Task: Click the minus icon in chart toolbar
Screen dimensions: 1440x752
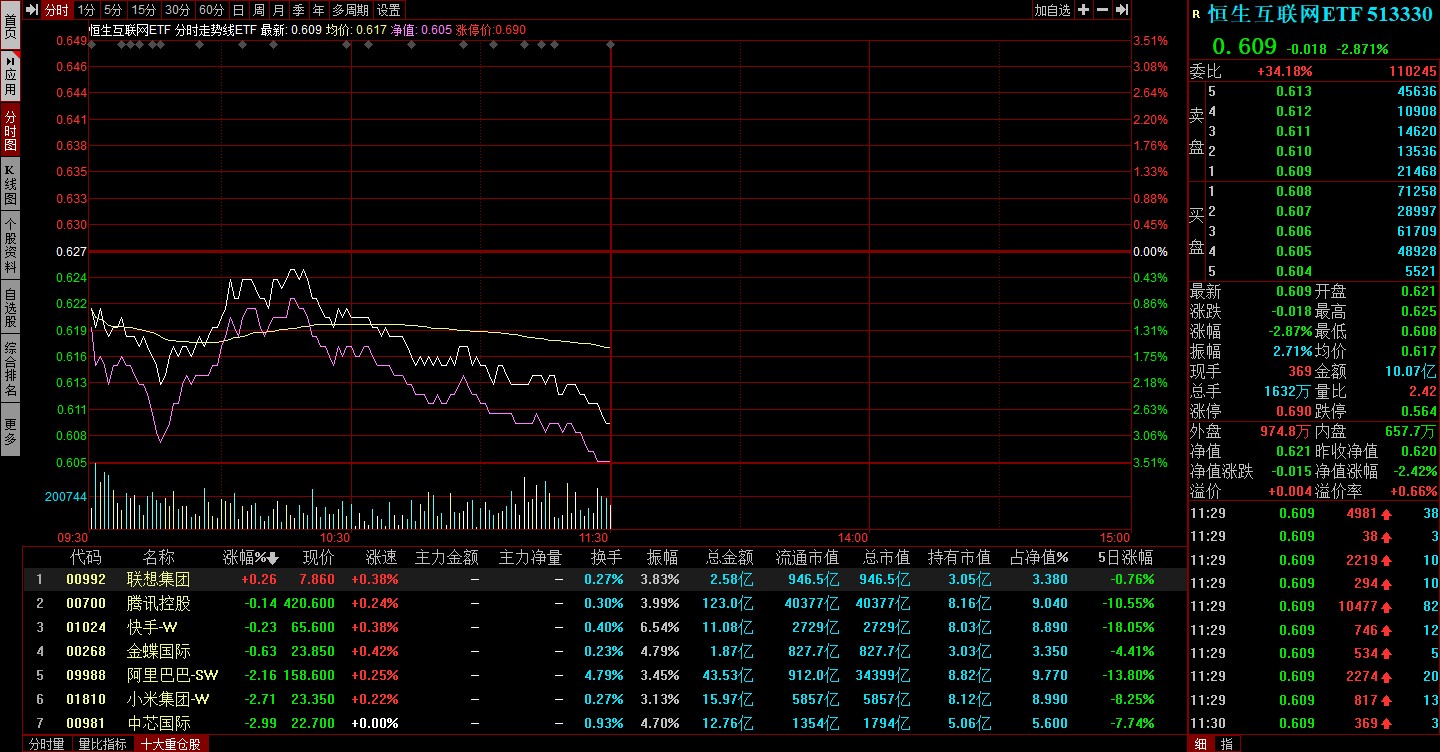Action: click(1103, 10)
